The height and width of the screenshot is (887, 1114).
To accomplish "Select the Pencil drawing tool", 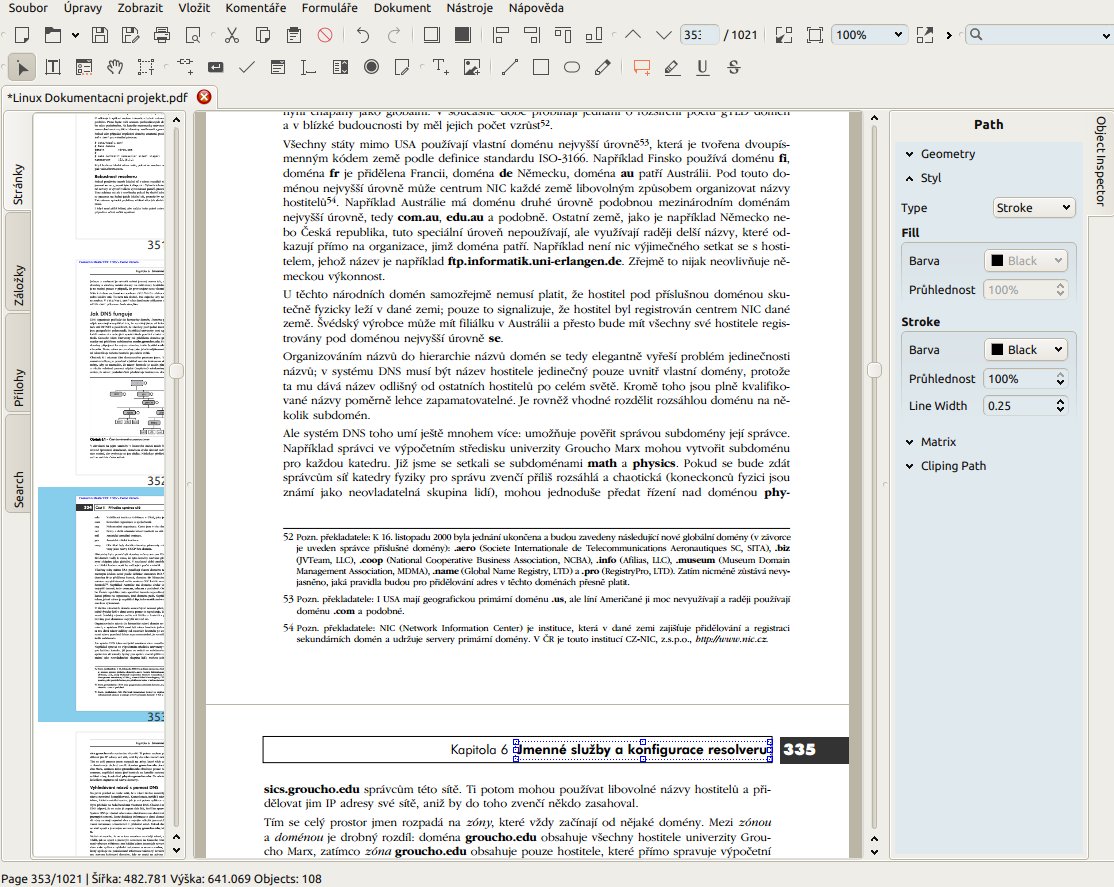I will point(602,67).
